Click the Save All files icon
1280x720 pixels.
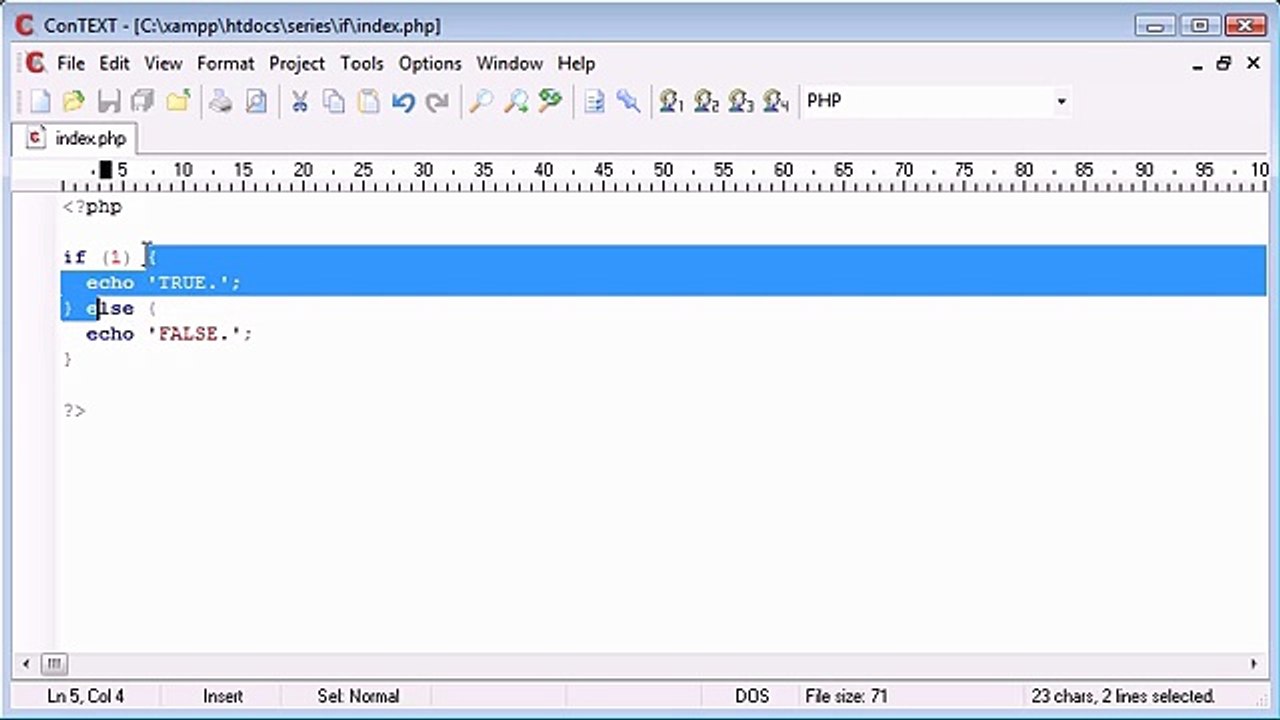[143, 101]
